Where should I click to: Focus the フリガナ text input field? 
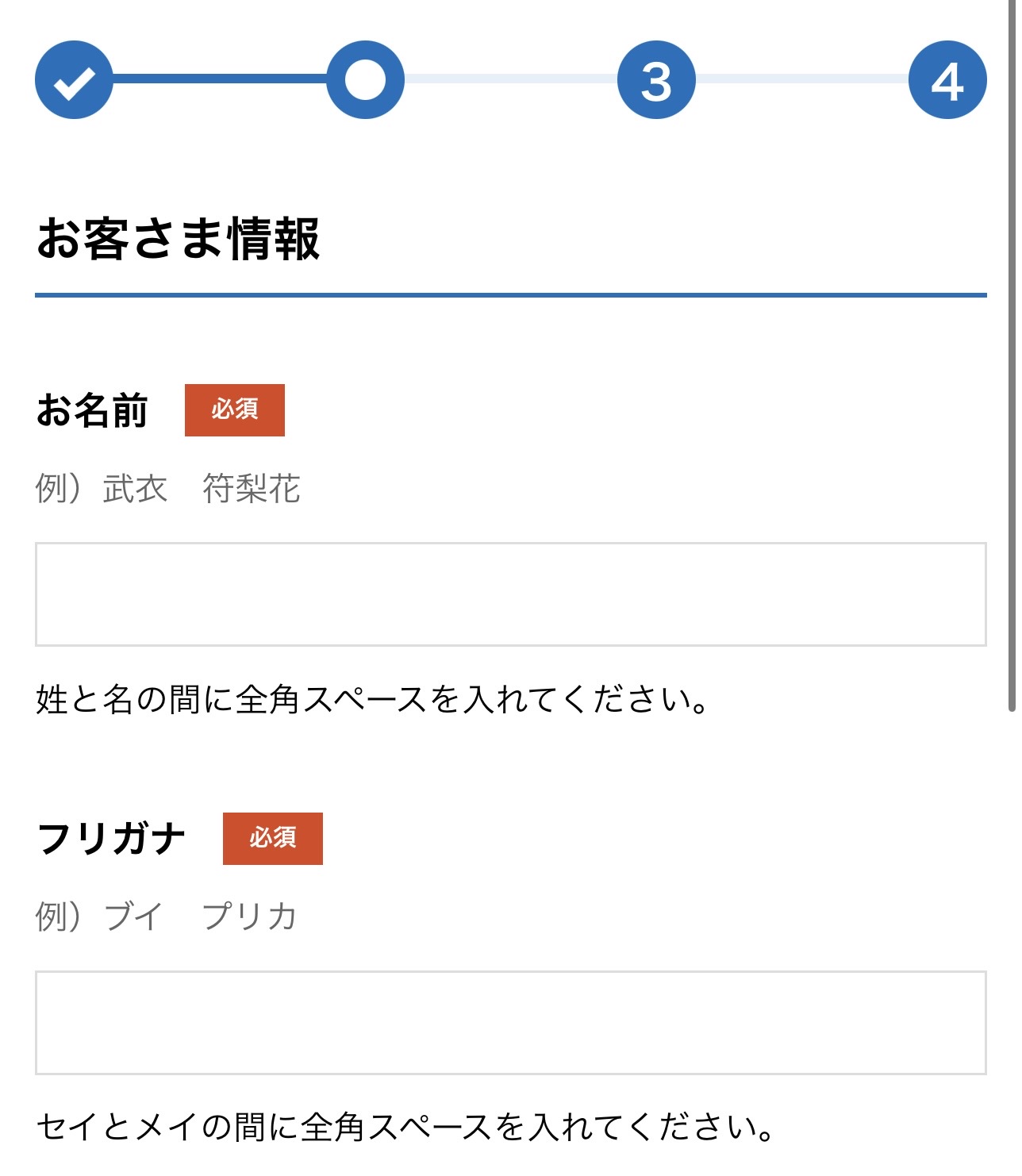(x=510, y=1022)
